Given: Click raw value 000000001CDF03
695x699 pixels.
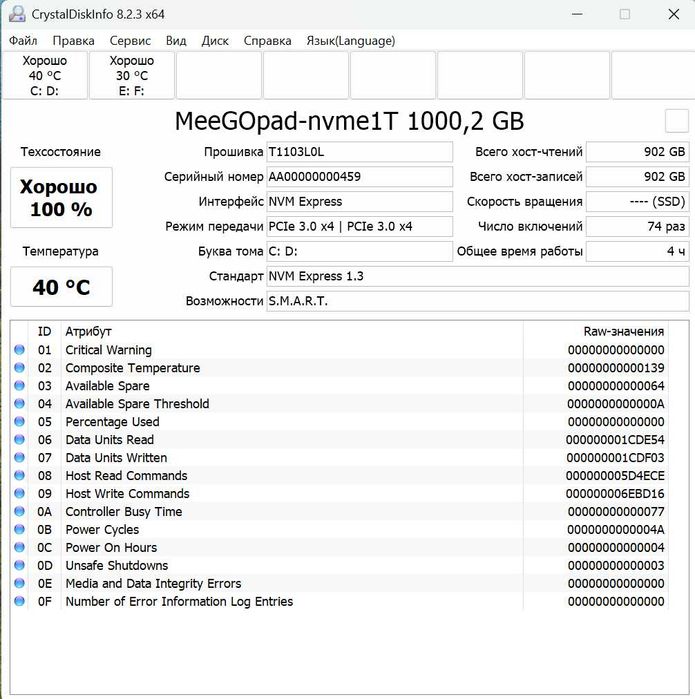Looking at the screenshot, I should [615, 458].
